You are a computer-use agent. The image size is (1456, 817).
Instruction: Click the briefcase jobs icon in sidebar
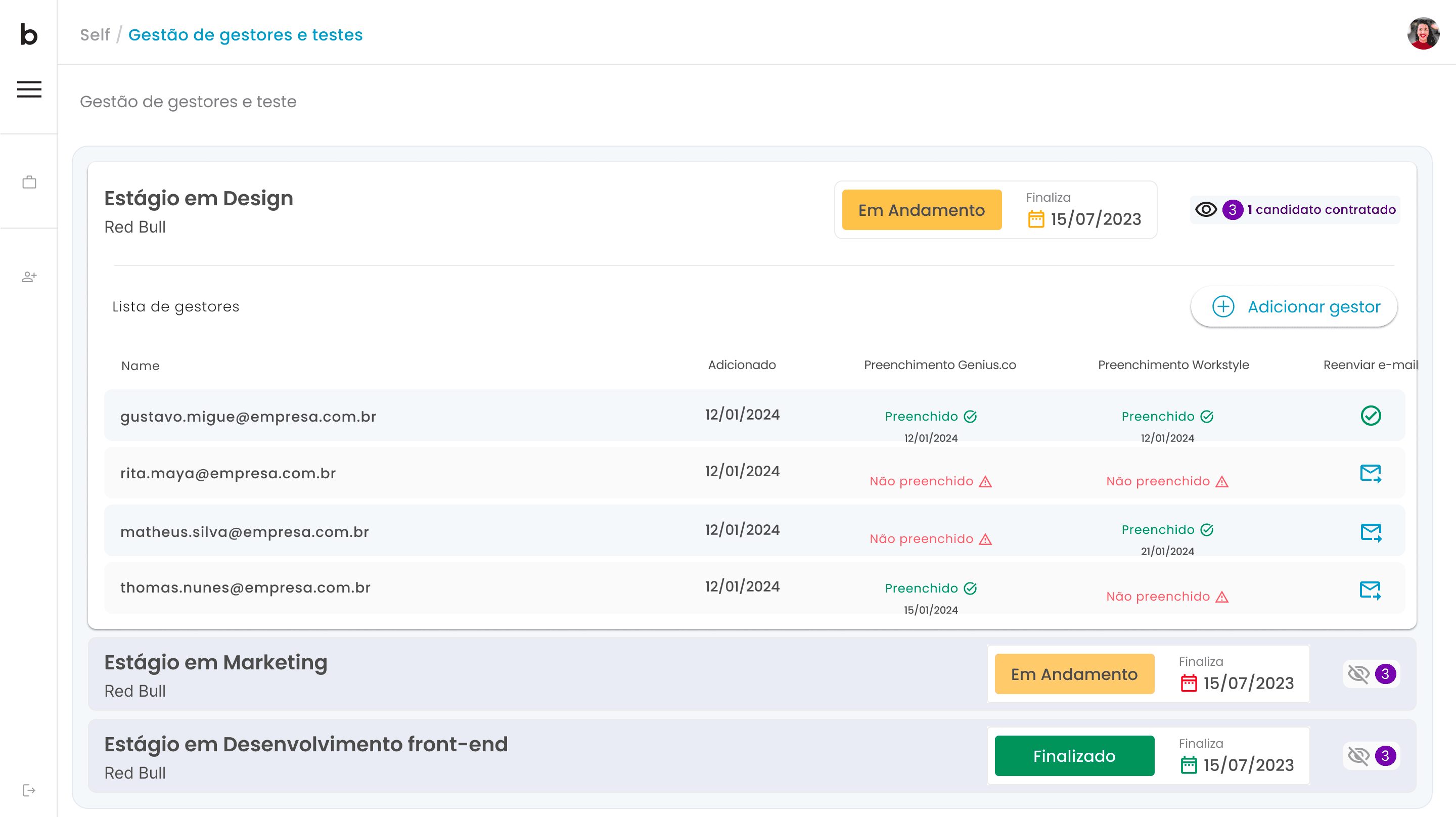pos(29,182)
